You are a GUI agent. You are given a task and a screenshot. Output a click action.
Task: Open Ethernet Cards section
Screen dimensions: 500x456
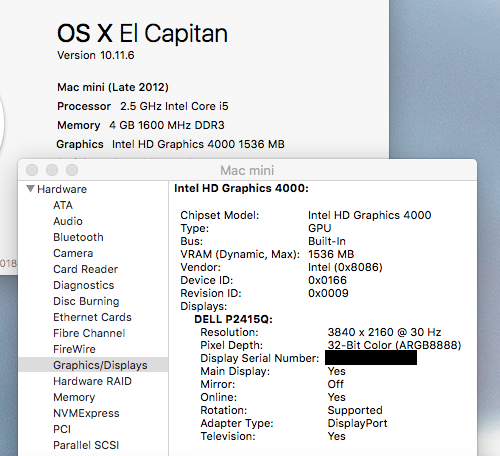click(92, 317)
